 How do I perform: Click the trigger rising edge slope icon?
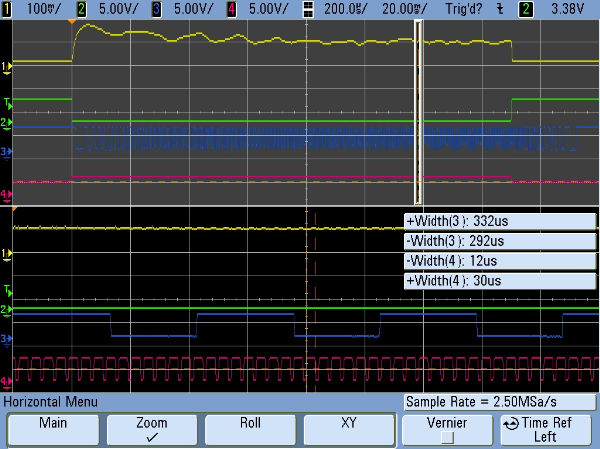point(500,9)
